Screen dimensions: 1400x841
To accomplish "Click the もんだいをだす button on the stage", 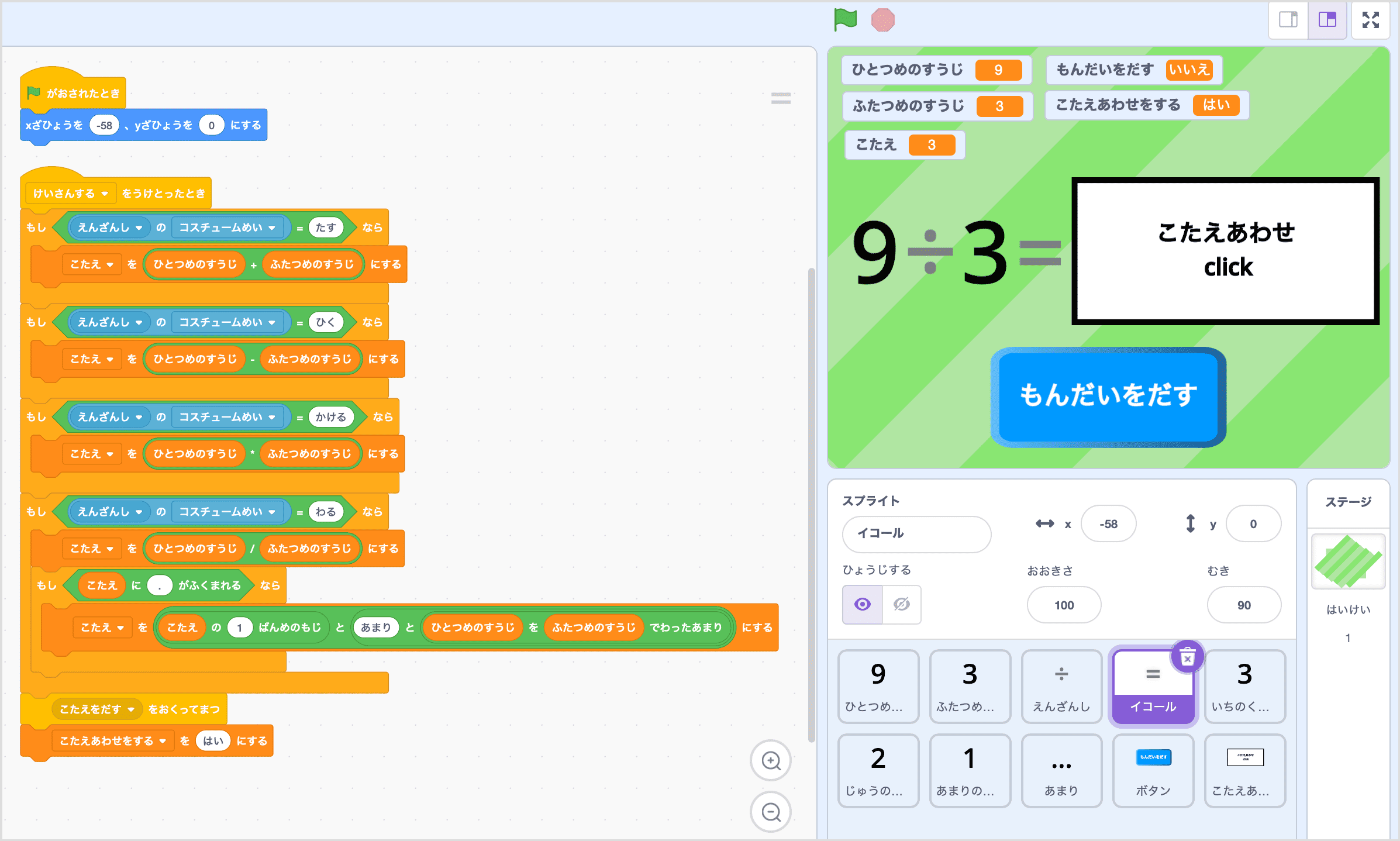I will (1109, 397).
